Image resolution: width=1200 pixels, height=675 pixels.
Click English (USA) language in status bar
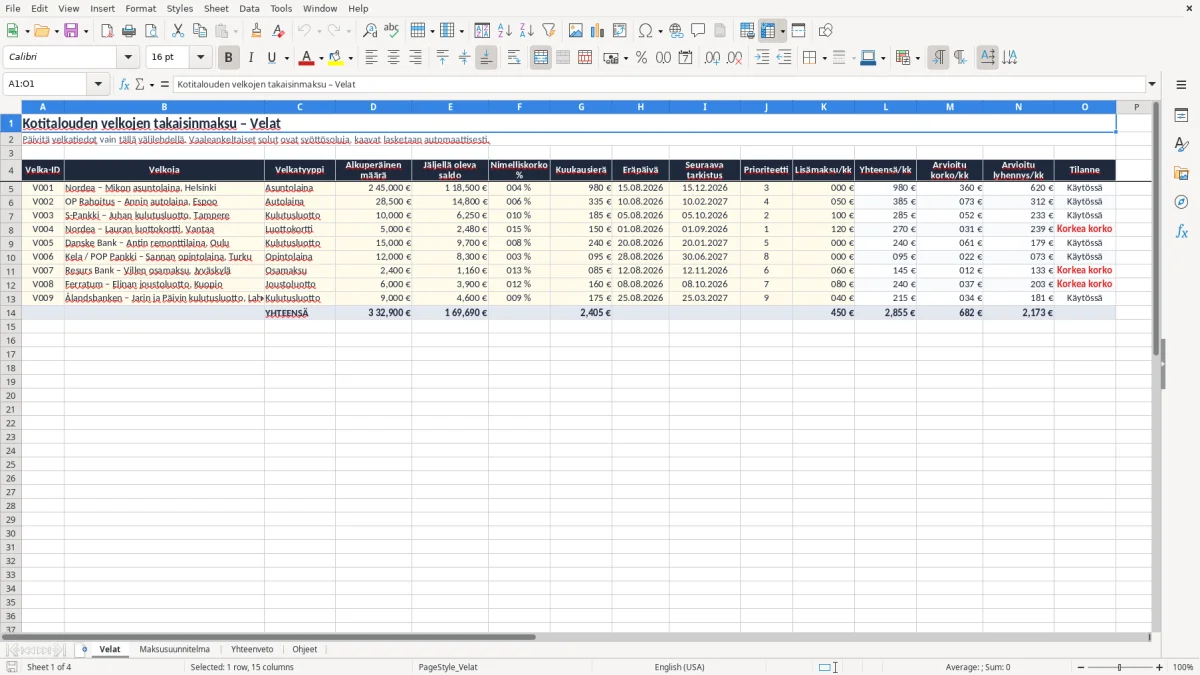point(680,667)
